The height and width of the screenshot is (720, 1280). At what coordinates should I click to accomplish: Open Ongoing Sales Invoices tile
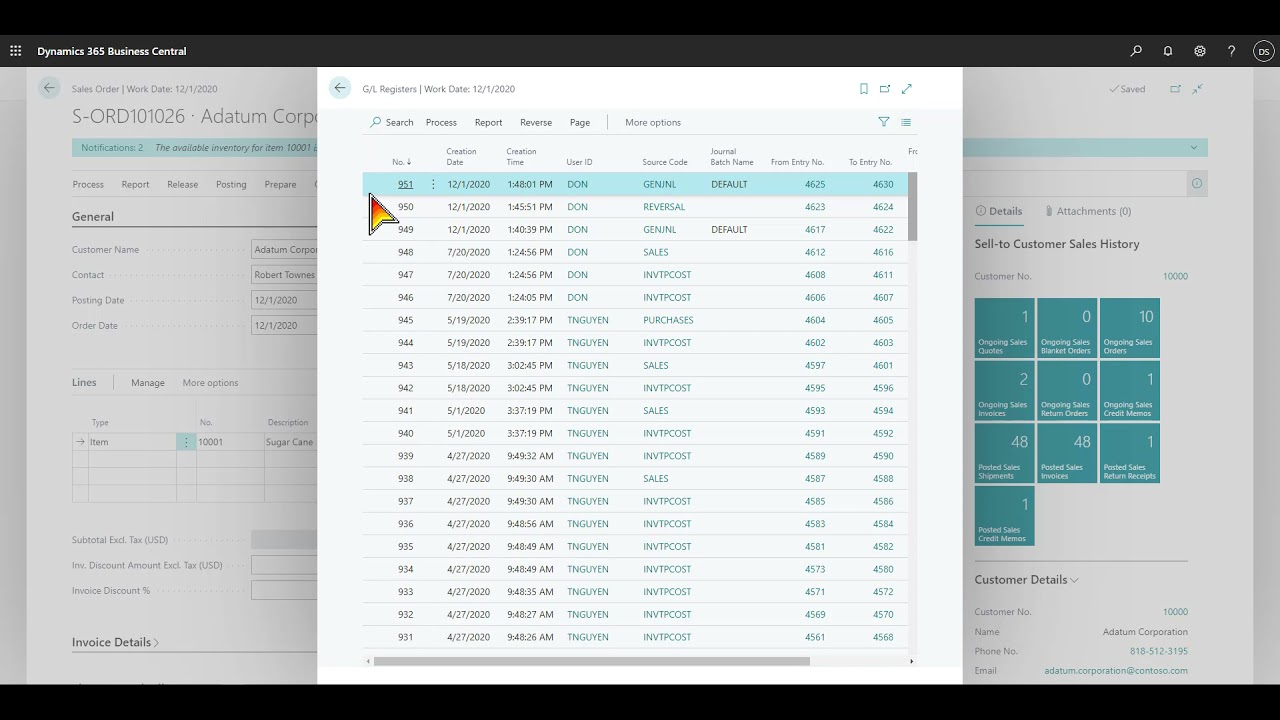(x=1005, y=391)
